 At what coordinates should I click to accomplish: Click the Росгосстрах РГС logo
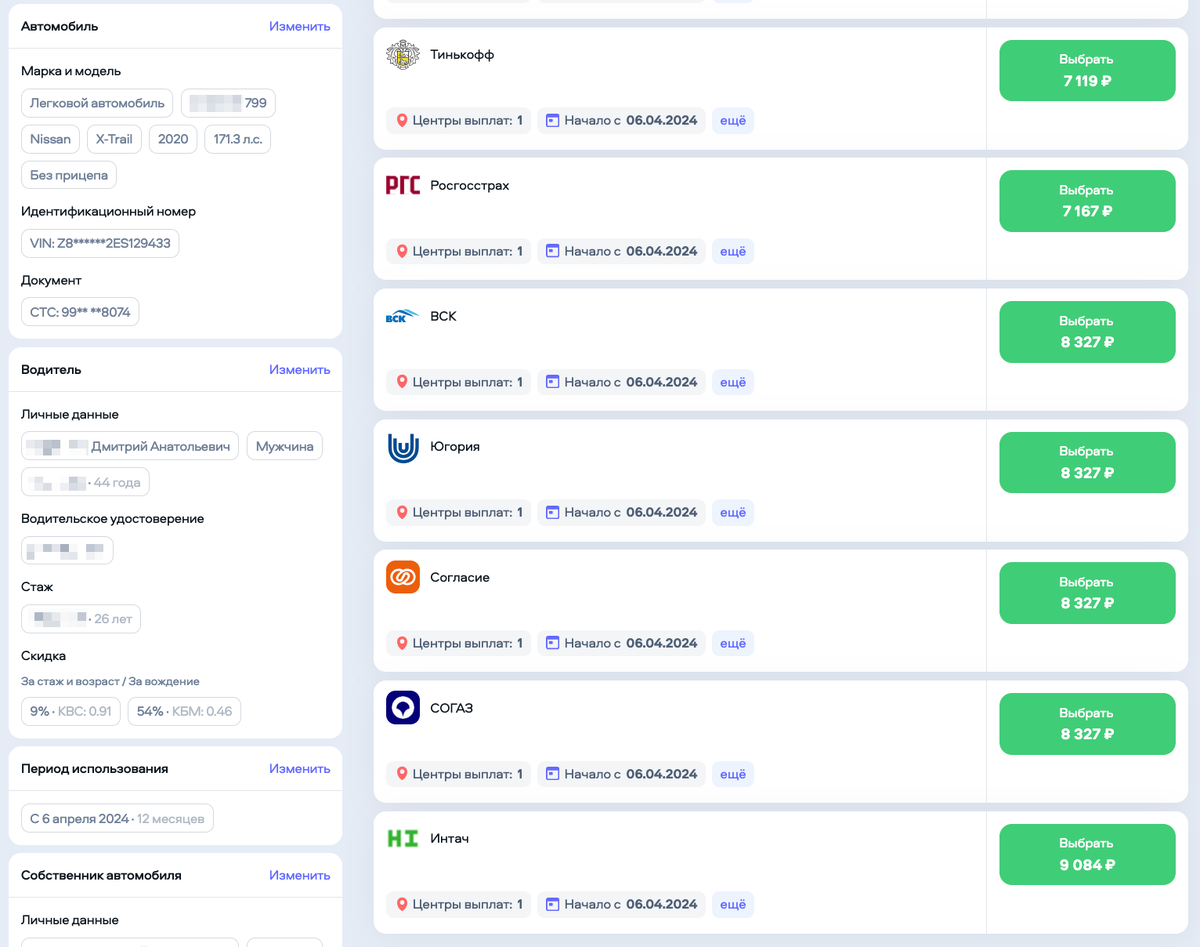403,185
